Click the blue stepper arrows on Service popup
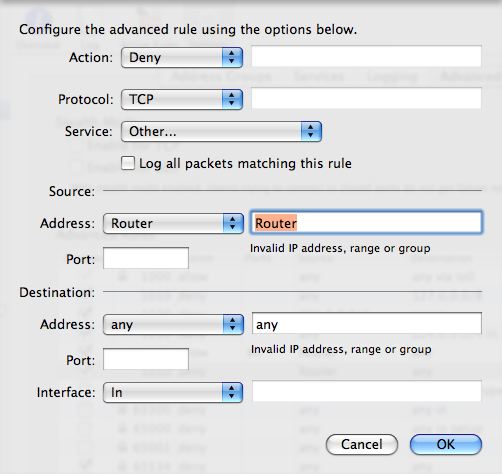Image resolution: width=502 pixels, height=474 pixels. coord(311,131)
